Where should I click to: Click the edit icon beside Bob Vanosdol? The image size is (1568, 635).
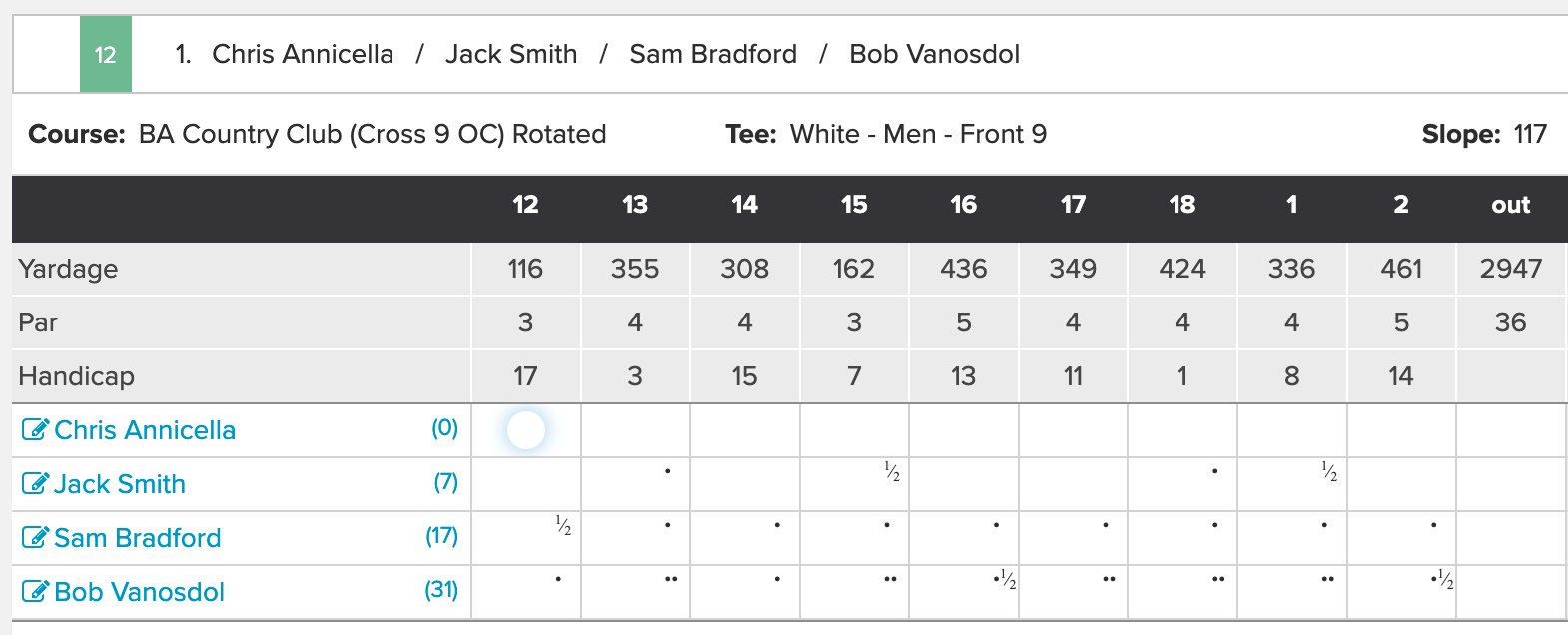35,592
